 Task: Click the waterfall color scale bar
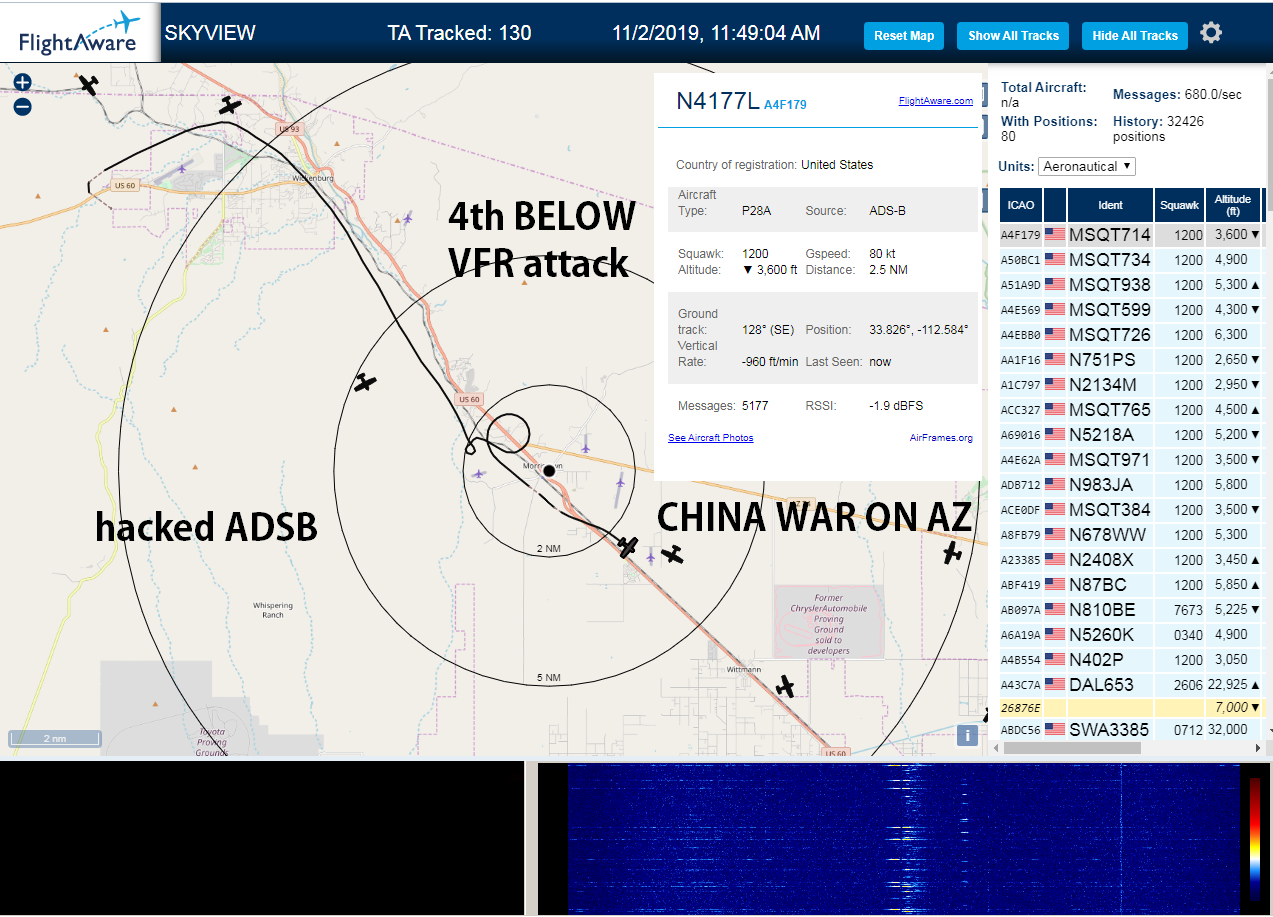[x=1255, y=839]
